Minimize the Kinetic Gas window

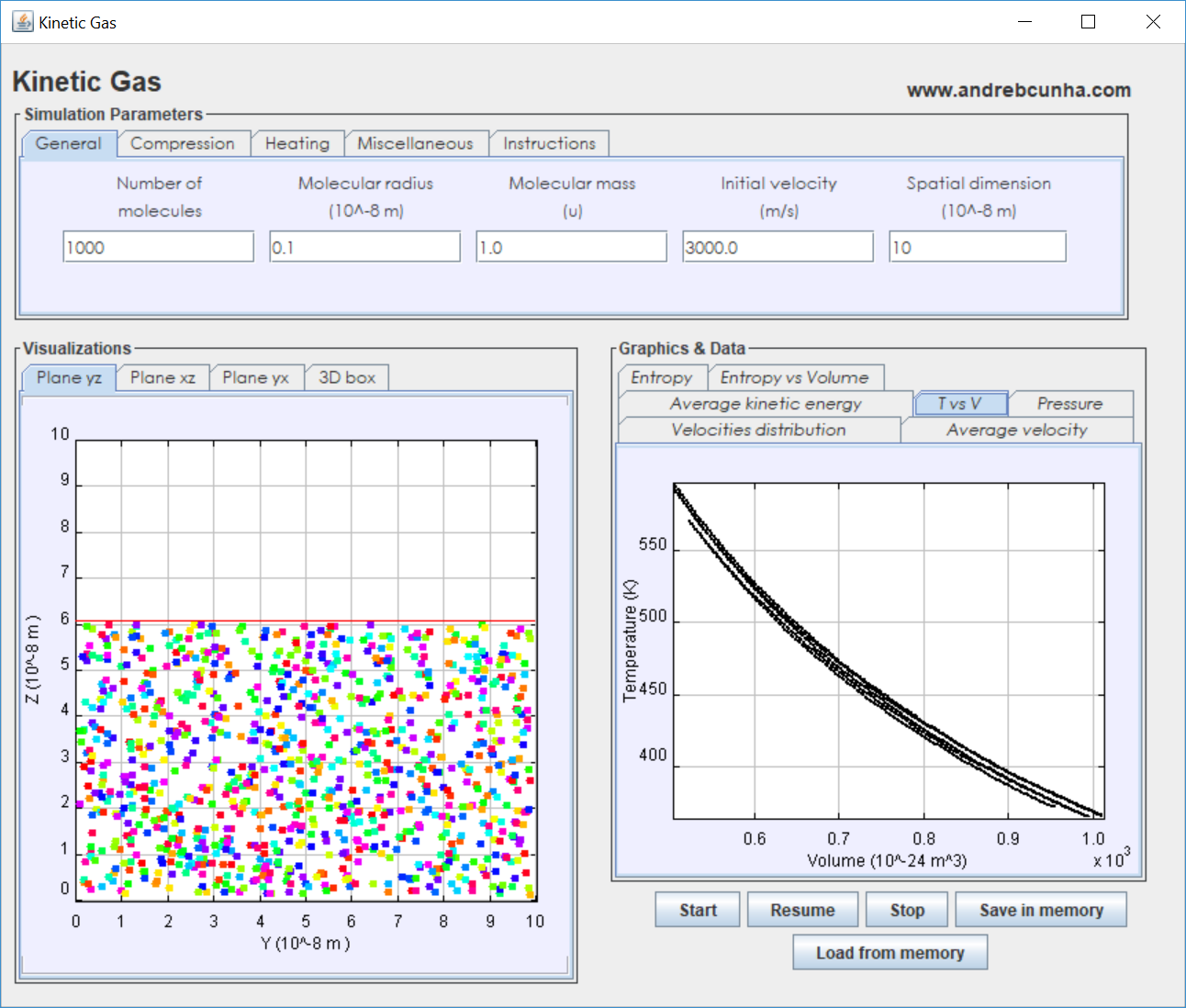click(1025, 22)
